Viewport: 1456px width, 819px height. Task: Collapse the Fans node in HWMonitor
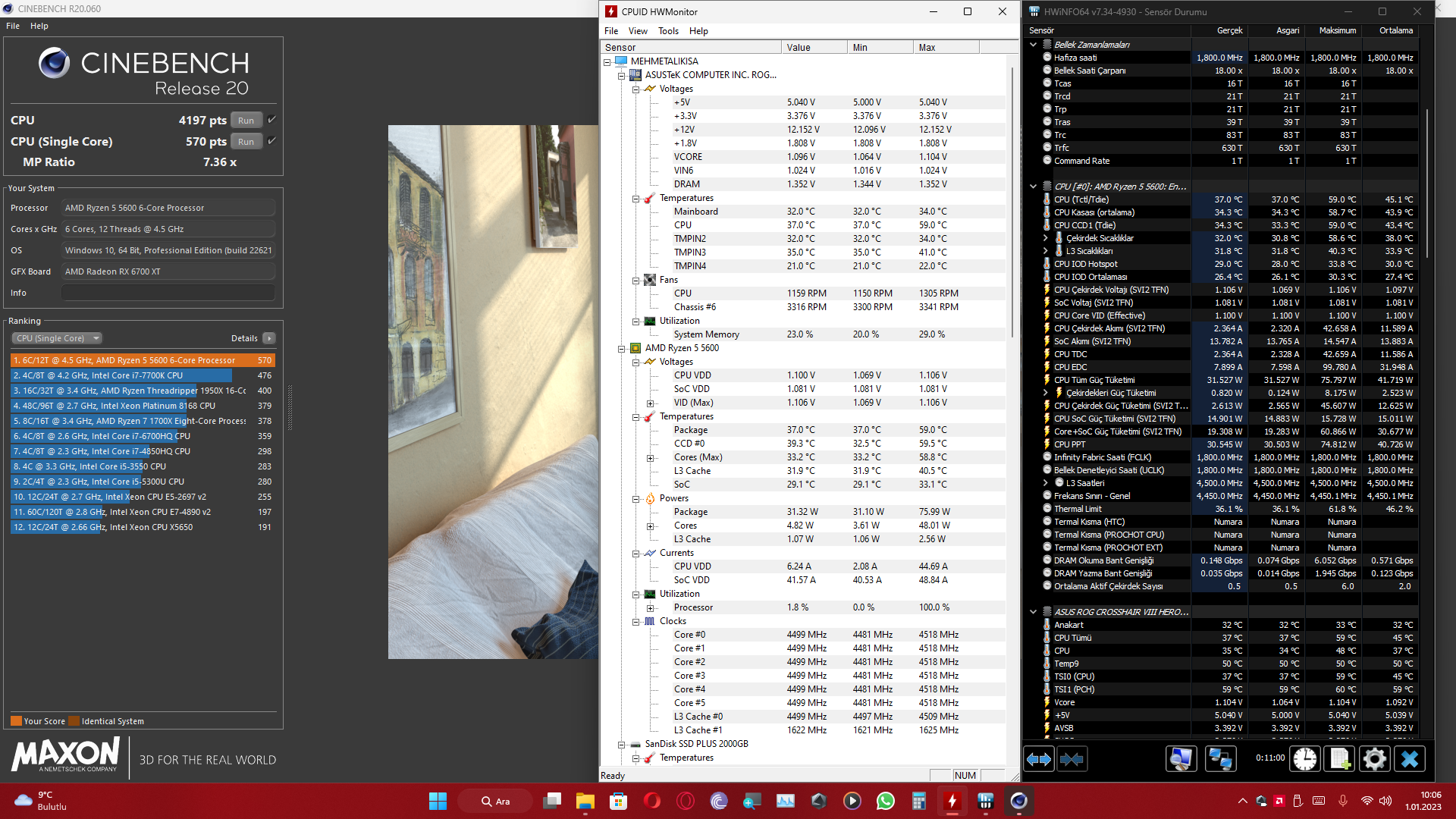click(x=635, y=280)
